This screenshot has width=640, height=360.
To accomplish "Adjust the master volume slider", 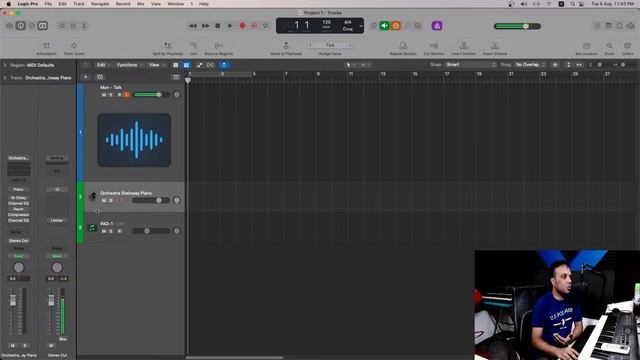I will tap(517, 26).
